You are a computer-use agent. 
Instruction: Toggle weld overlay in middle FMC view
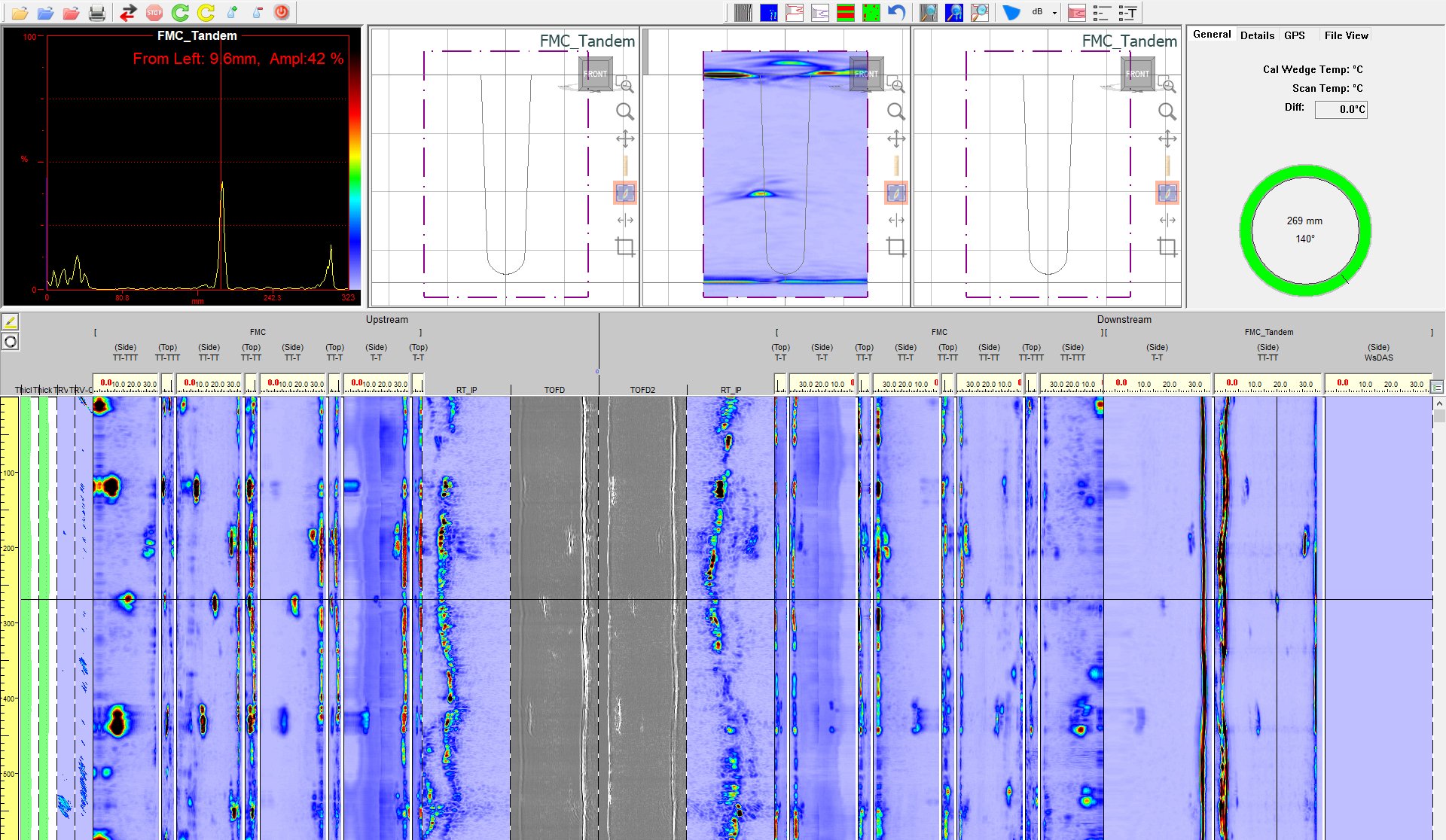coord(895,193)
